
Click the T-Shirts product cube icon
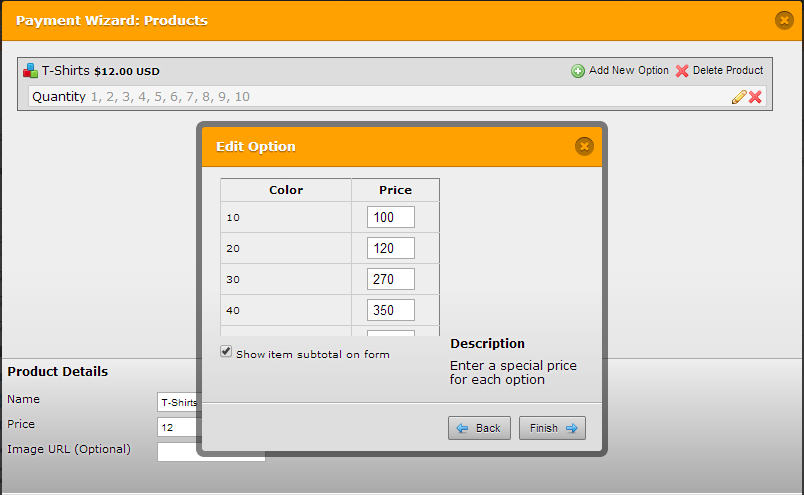pos(31,71)
